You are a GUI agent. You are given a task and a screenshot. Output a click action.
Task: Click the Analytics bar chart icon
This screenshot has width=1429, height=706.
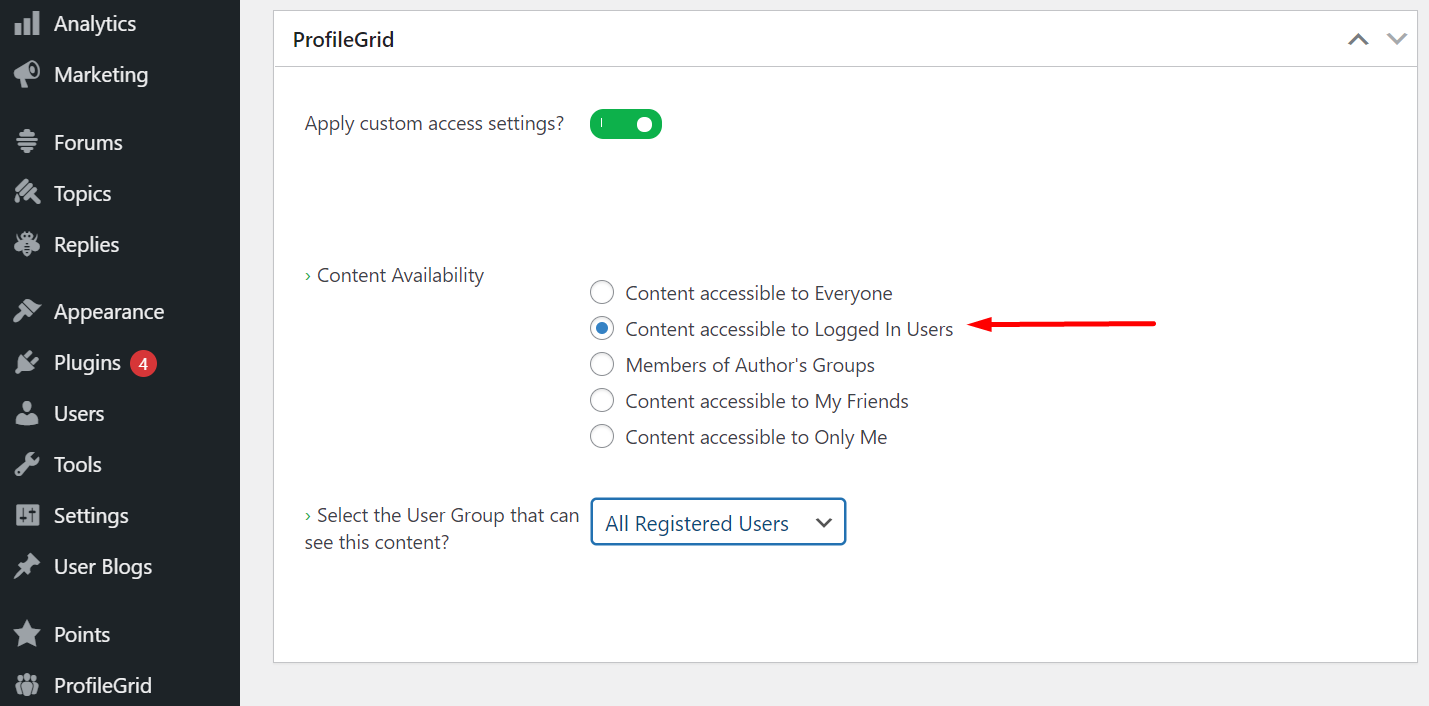[x=27, y=24]
